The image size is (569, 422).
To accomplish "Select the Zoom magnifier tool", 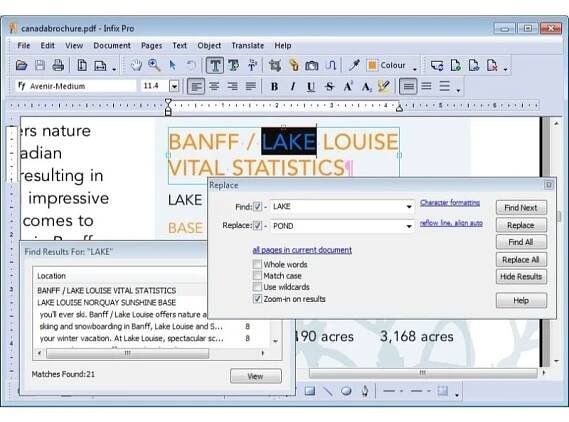I will pos(155,66).
